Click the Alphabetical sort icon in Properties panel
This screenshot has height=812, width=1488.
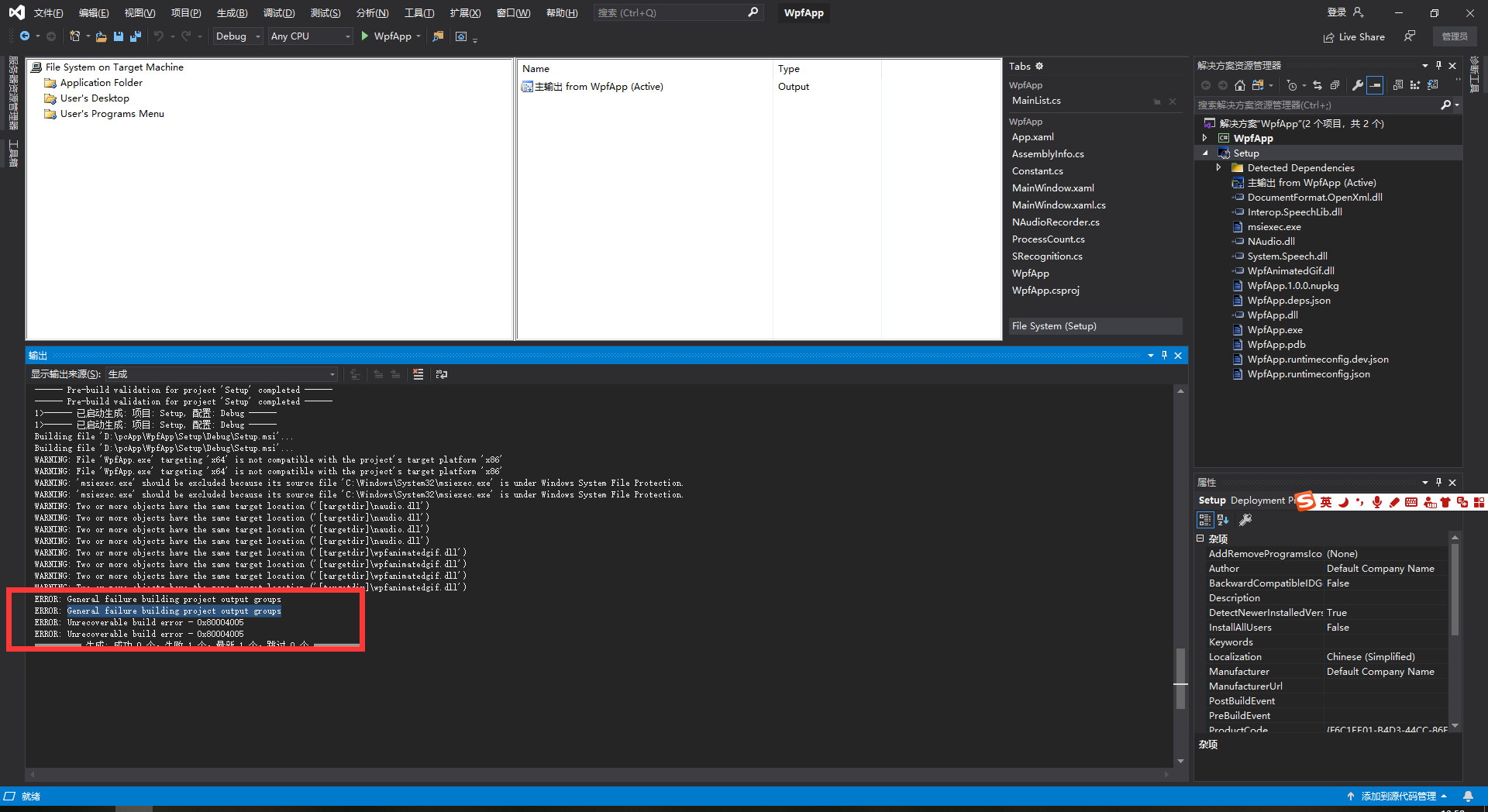[x=1223, y=520]
